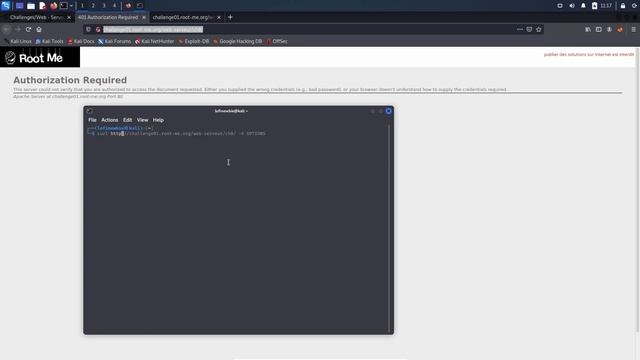Open the OffSec bookmark
Image resolution: width=640 pixels, height=360 pixels.
pos(277,41)
